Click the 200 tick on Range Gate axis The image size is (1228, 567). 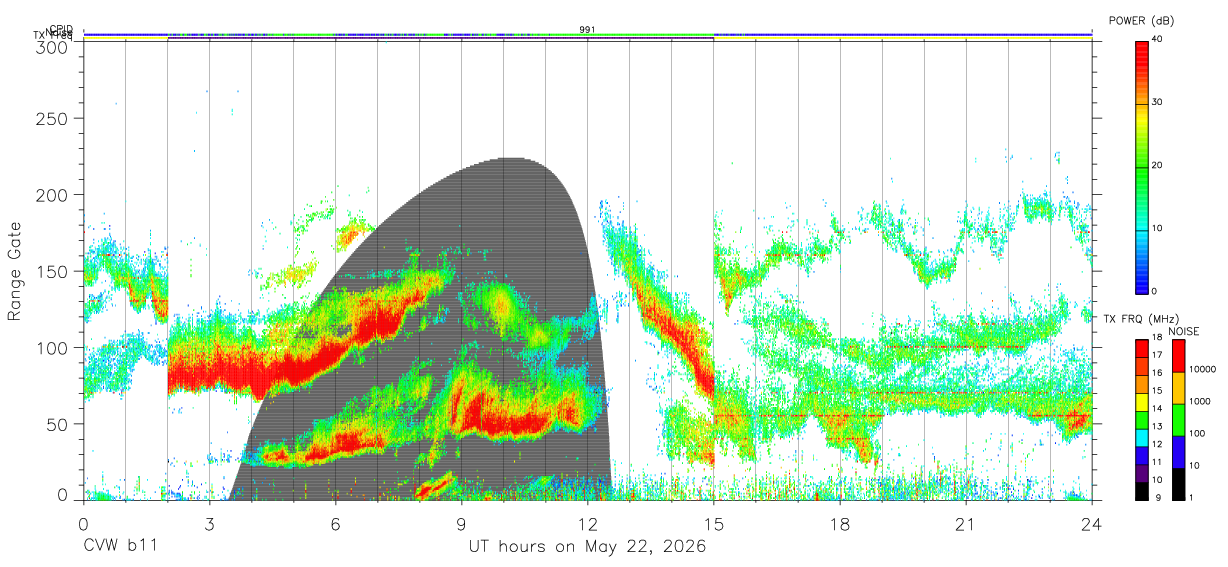click(51, 195)
